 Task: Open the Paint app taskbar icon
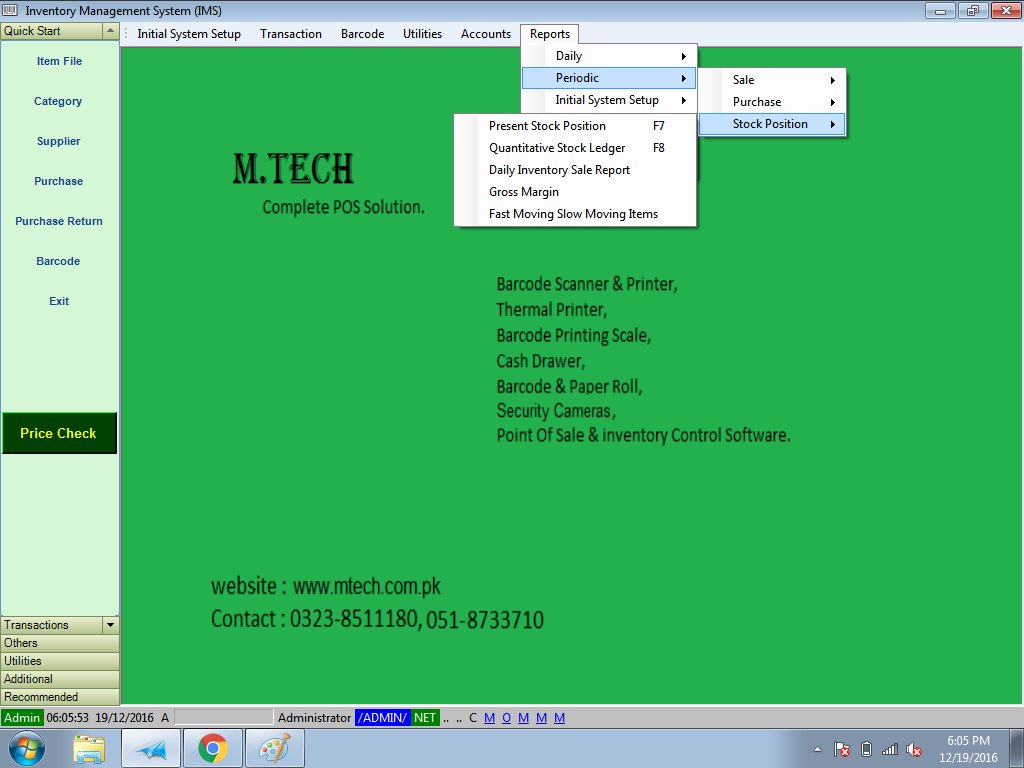point(273,748)
